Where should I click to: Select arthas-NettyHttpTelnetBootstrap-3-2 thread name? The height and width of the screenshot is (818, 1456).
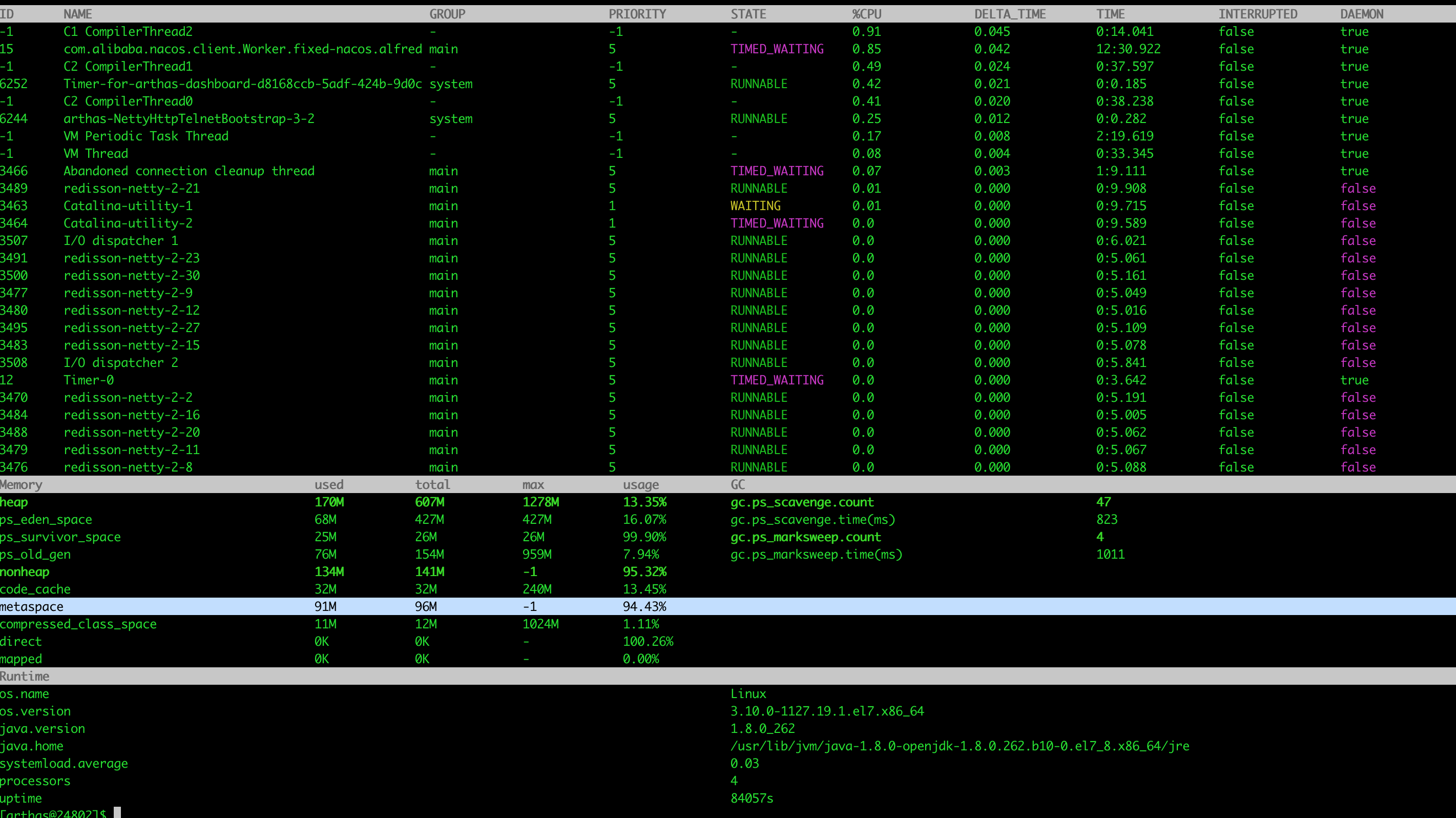(x=189, y=119)
